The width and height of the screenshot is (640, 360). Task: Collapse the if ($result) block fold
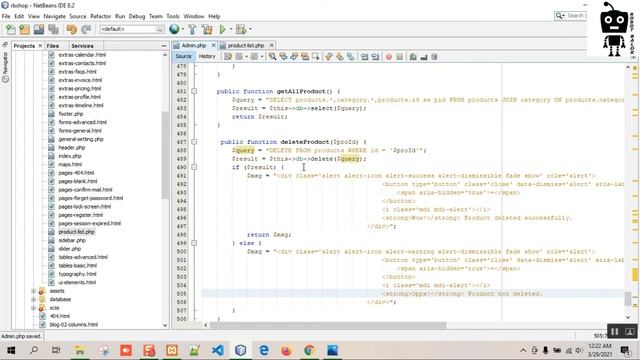(194, 167)
